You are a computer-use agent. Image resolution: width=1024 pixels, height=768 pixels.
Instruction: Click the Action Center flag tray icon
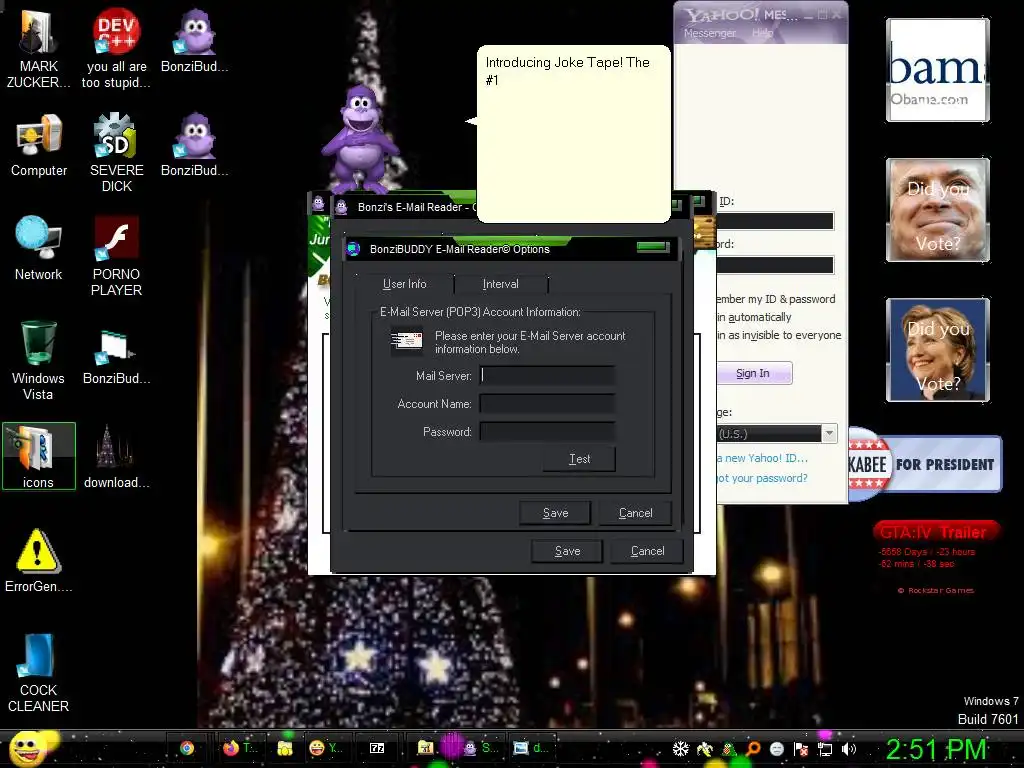pyautogui.click(x=801, y=749)
